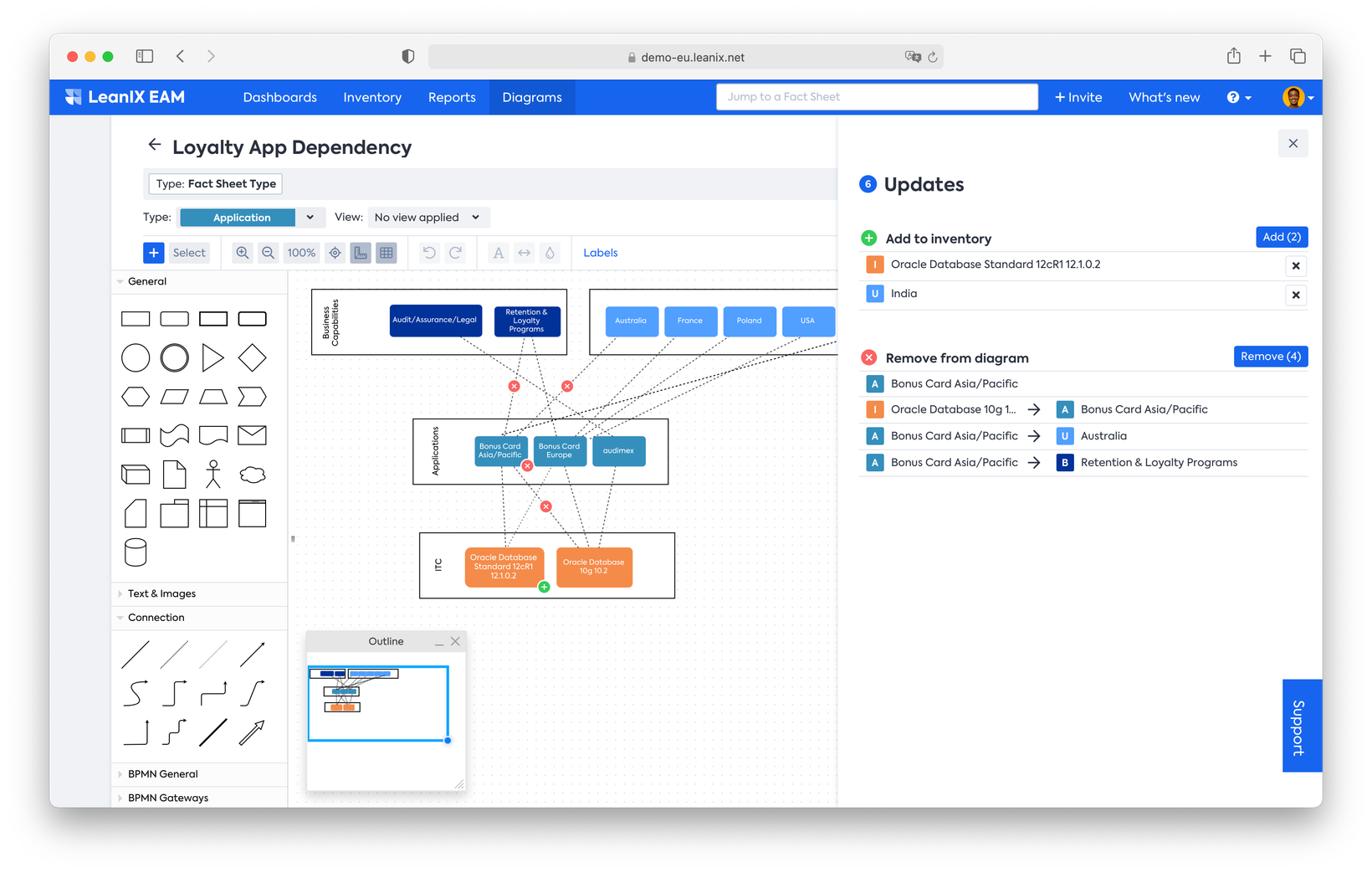This screenshot has width=1372, height=873.
Task: Click the Jump to a Fact Sheet search field
Action: tap(877, 97)
